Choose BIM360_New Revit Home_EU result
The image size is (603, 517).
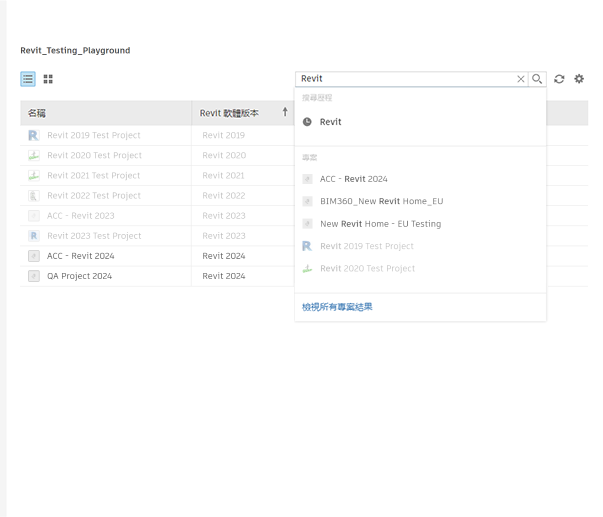point(420,201)
